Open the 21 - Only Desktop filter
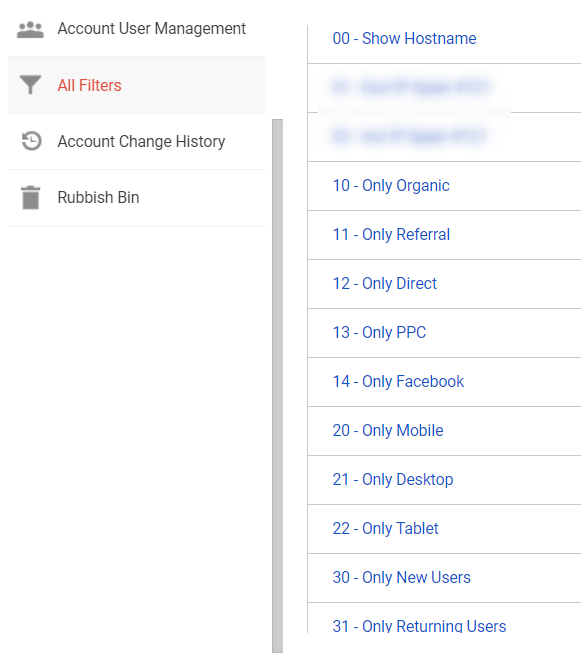 [393, 480]
